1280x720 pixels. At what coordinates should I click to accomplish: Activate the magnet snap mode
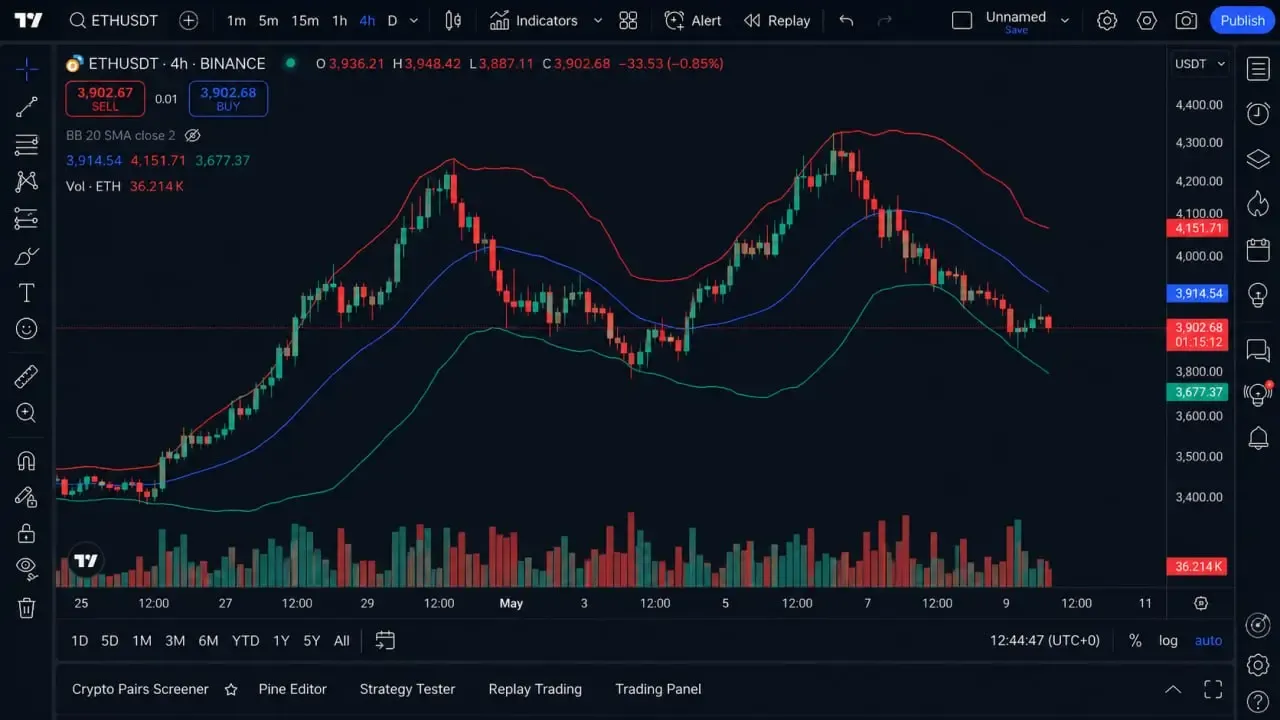[x=27, y=461]
